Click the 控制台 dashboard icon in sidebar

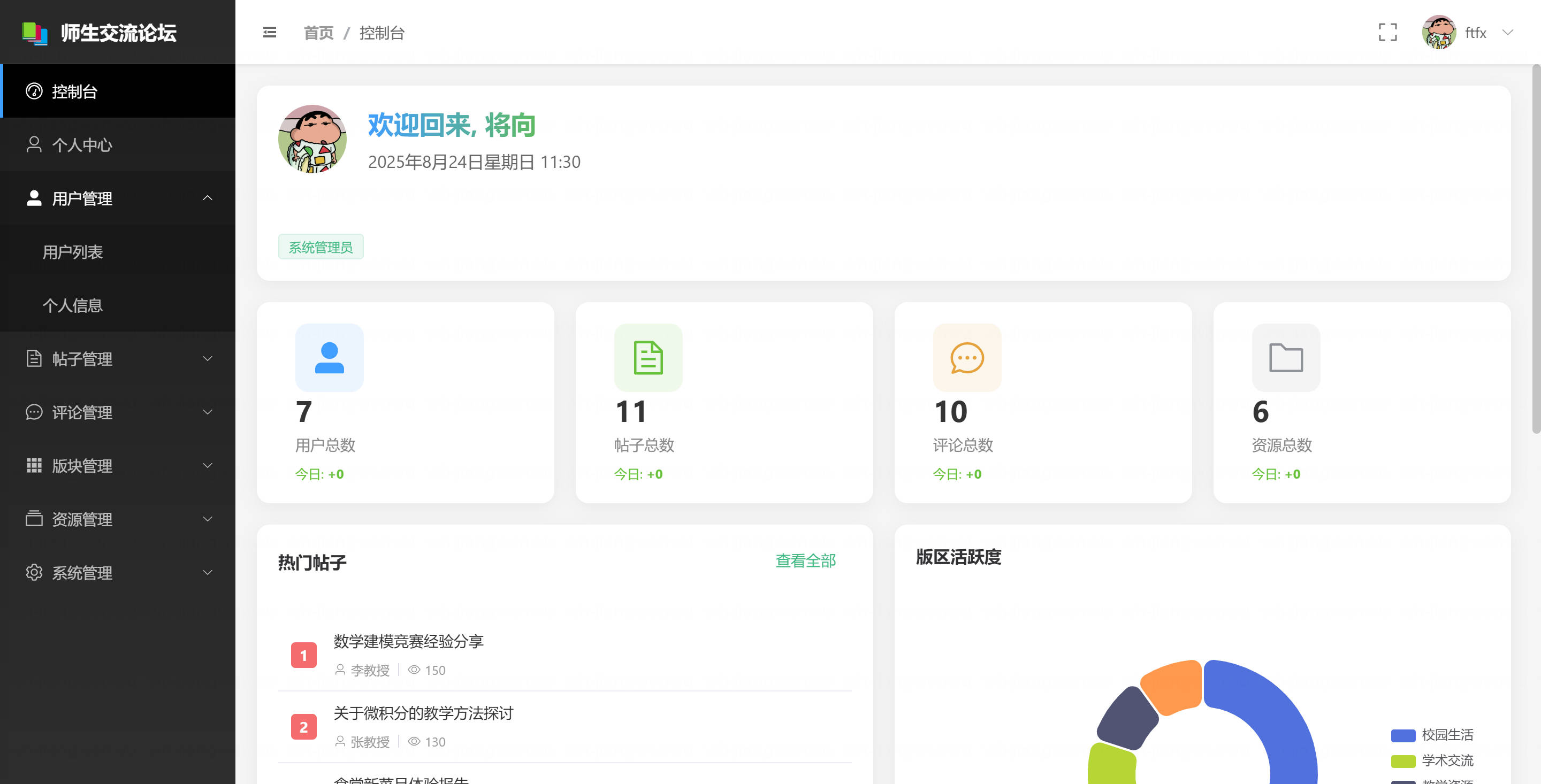34,91
